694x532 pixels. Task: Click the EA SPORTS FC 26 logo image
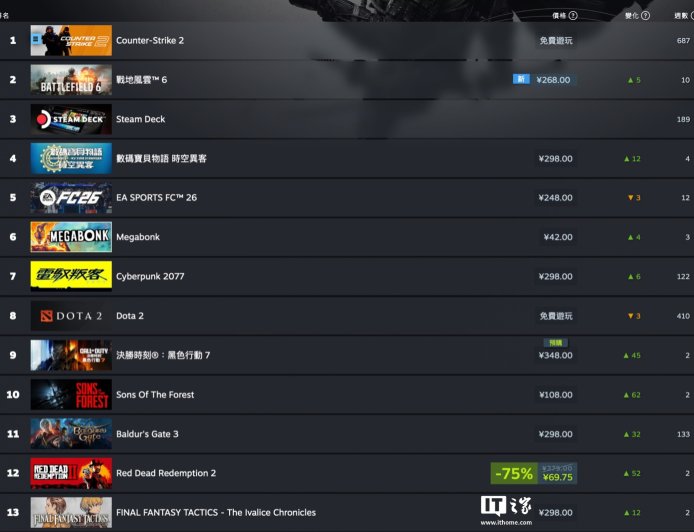point(71,198)
